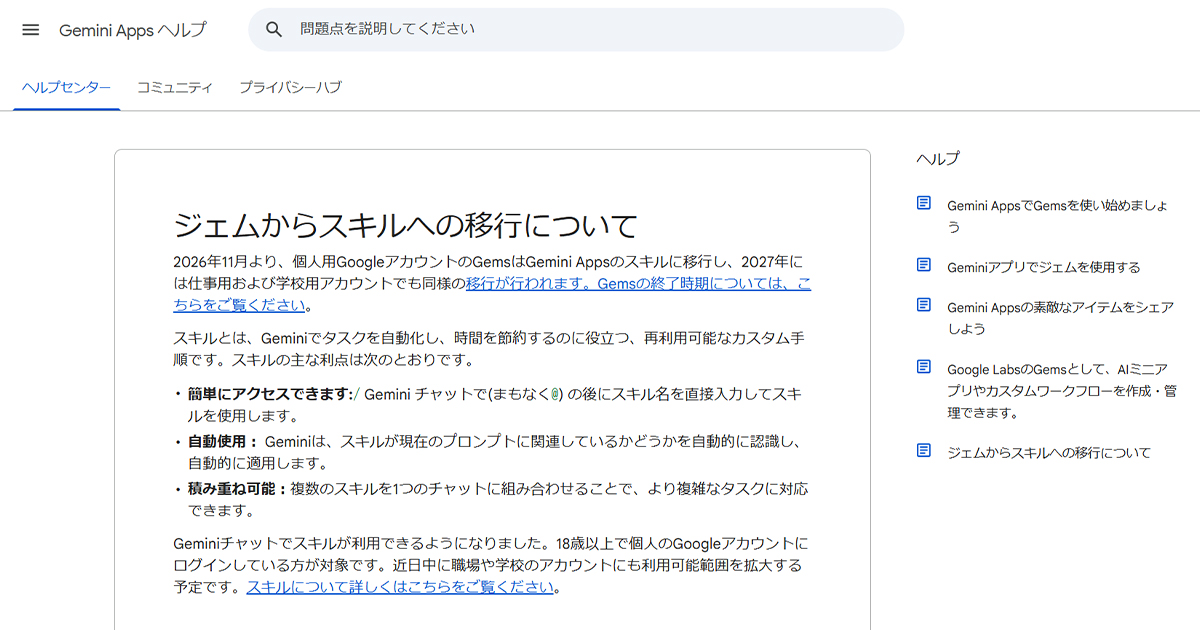The width and height of the screenshot is (1200, 630).
Task: Click the bold text 簡単にアクセスできます
Action: [268, 394]
